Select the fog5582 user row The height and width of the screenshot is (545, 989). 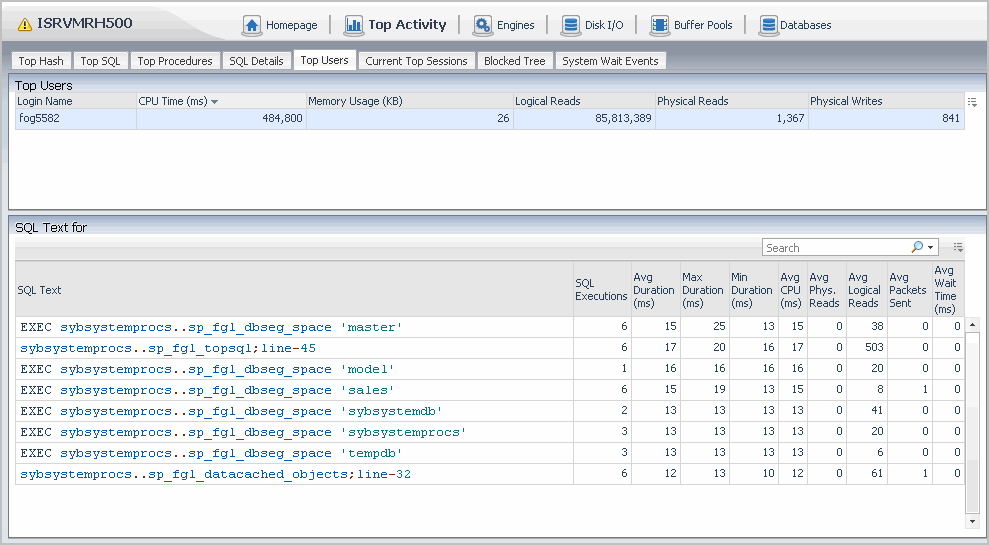(x=76, y=119)
